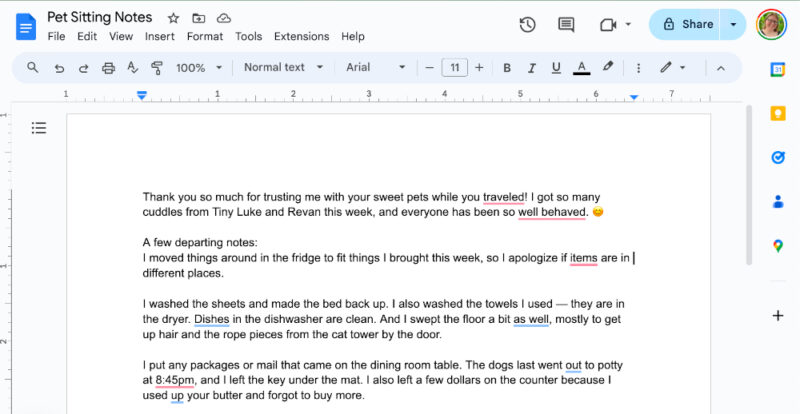Viewport: 800px width, 414px height.
Task: Click the move to folder icon
Action: (198, 18)
